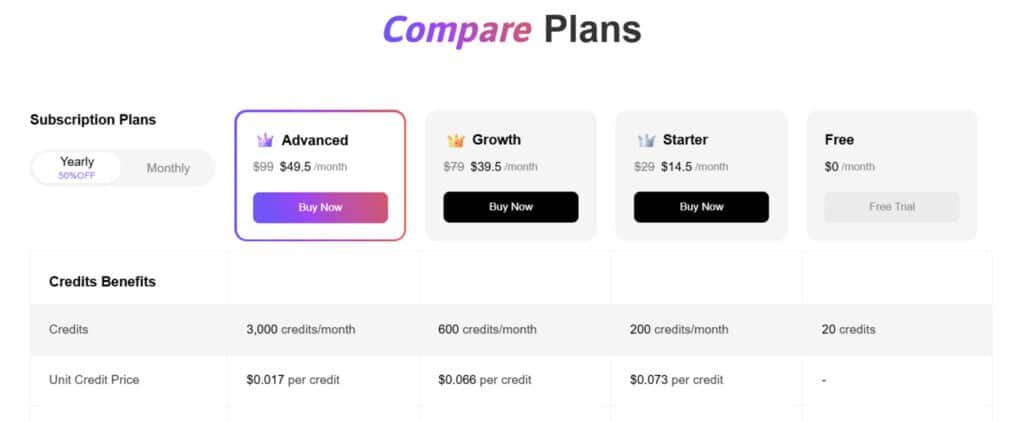The width and height of the screenshot is (1024, 422).
Task: Select the Free plan card title
Action: click(839, 140)
